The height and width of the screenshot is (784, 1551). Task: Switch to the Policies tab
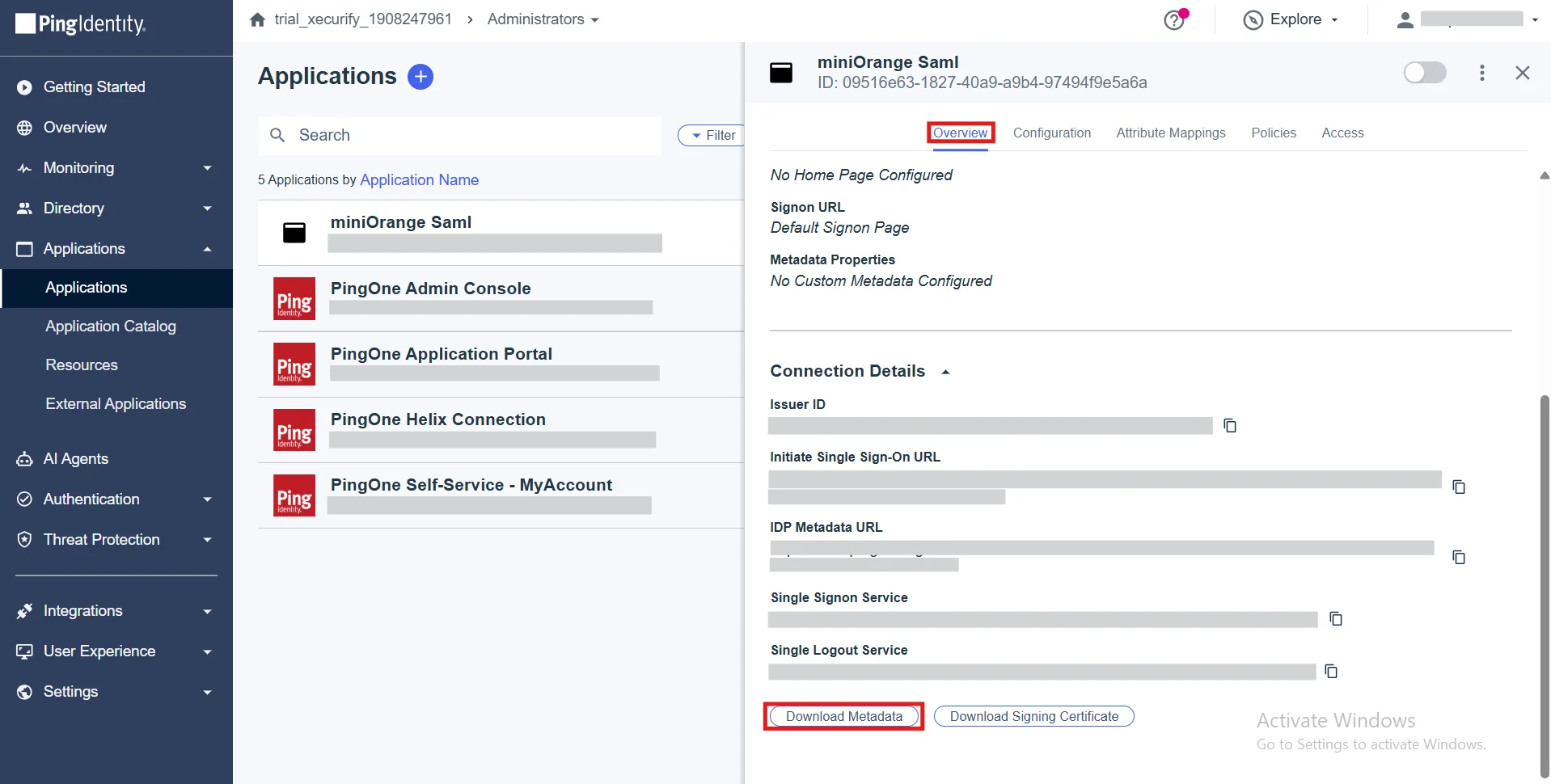(1273, 133)
